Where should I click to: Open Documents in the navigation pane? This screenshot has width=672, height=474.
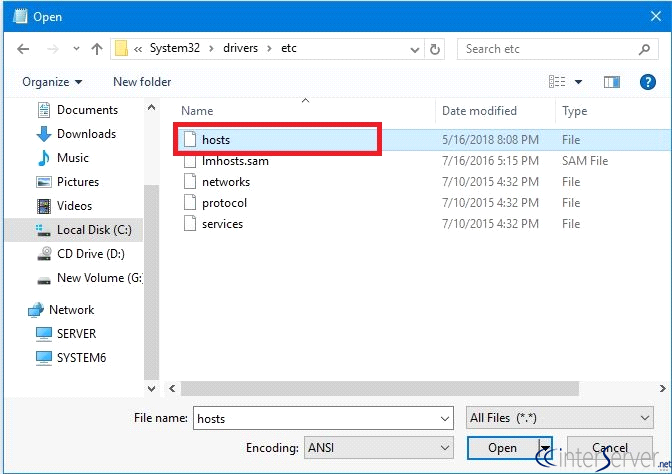[87, 110]
